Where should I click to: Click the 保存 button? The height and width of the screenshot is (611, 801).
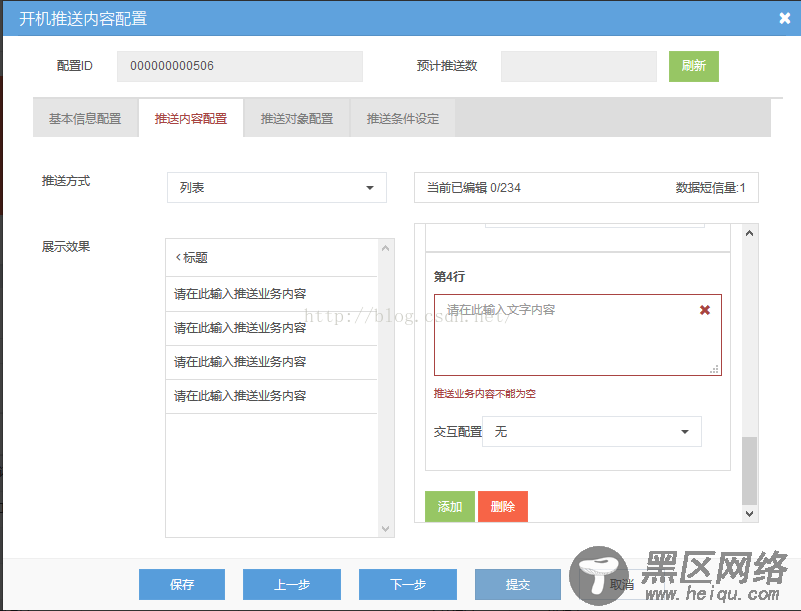point(182,584)
